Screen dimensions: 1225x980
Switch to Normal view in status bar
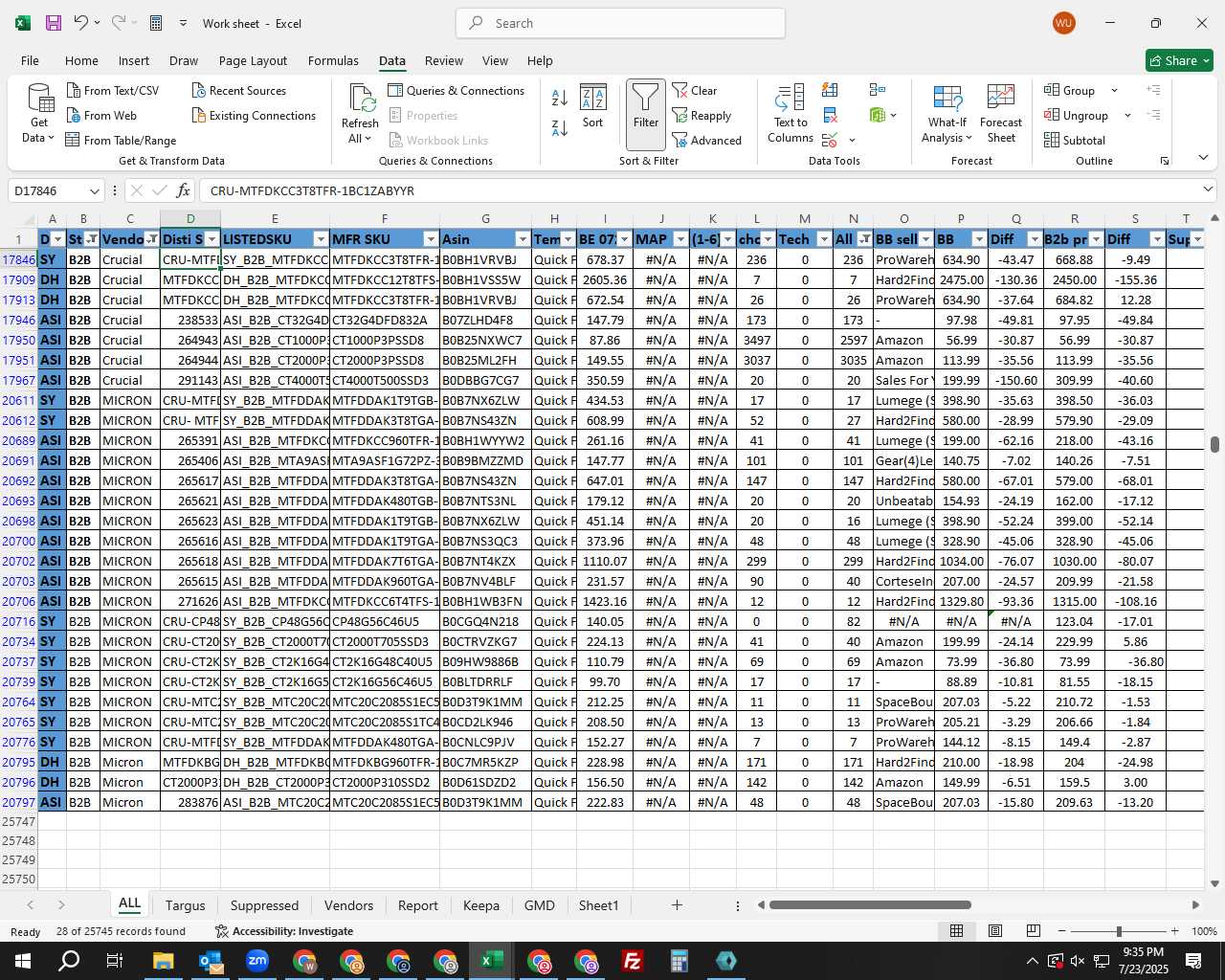(x=956, y=931)
